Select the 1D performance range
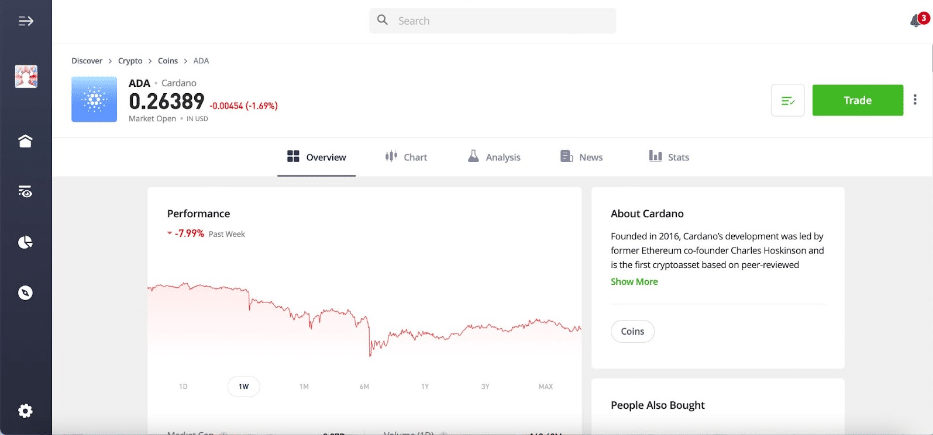 (x=183, y=387)
